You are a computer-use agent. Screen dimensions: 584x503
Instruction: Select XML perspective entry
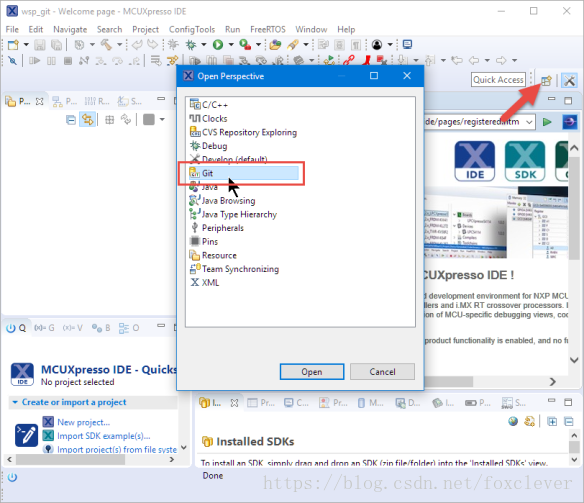pos(204,283)
